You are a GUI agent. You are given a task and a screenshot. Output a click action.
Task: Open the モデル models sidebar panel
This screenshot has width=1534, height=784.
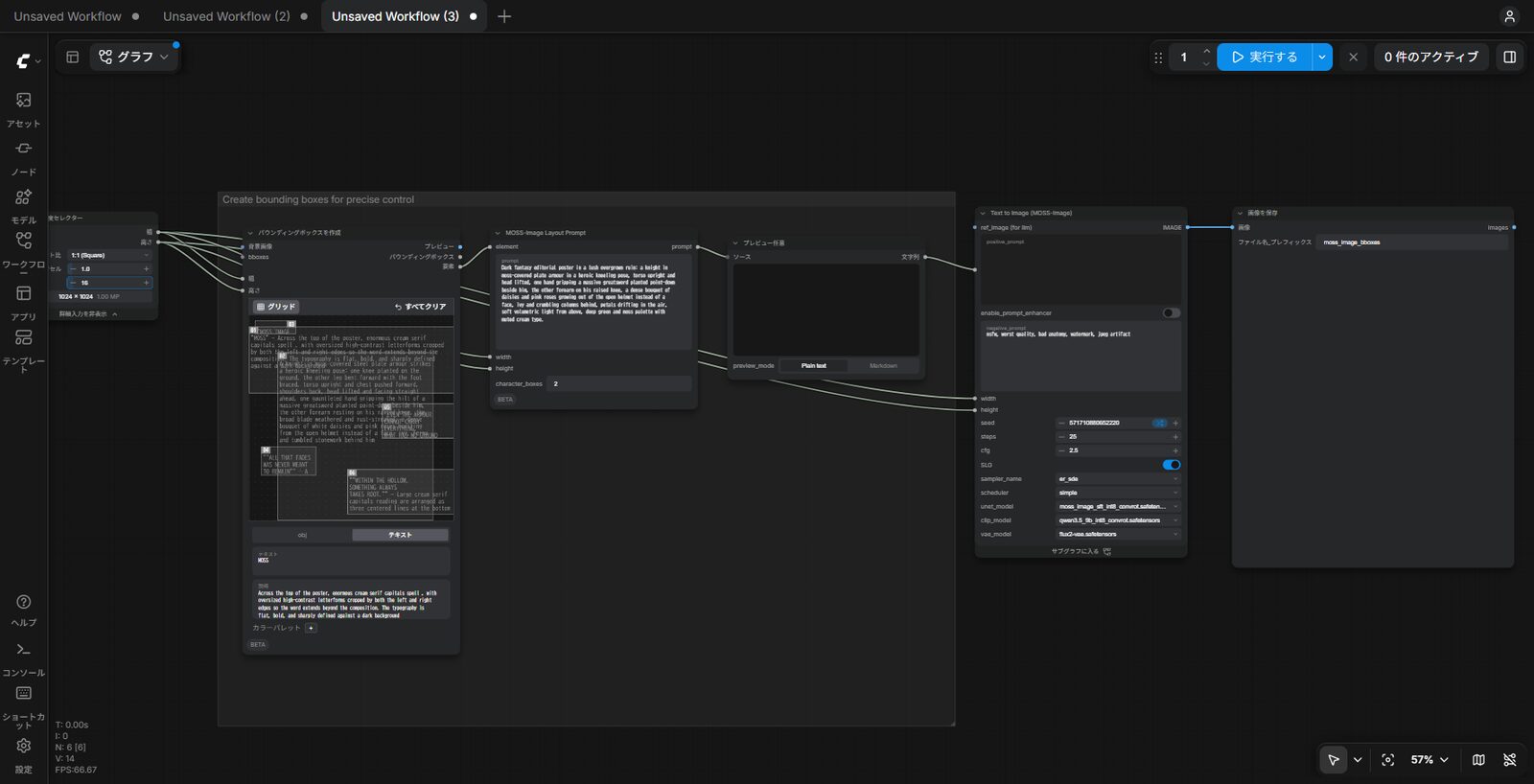pyautogui.click(x=23, y=206)
